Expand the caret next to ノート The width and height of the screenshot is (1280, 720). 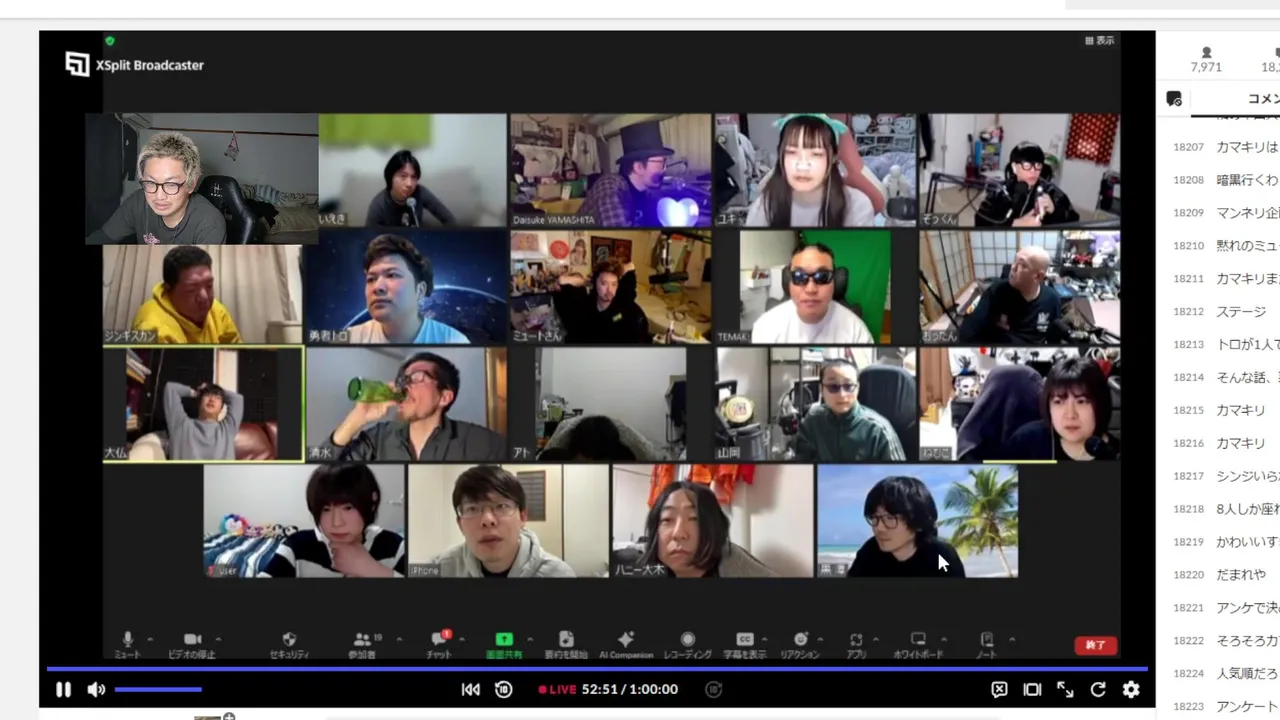pyautogui.click(x=1012, y=639)
